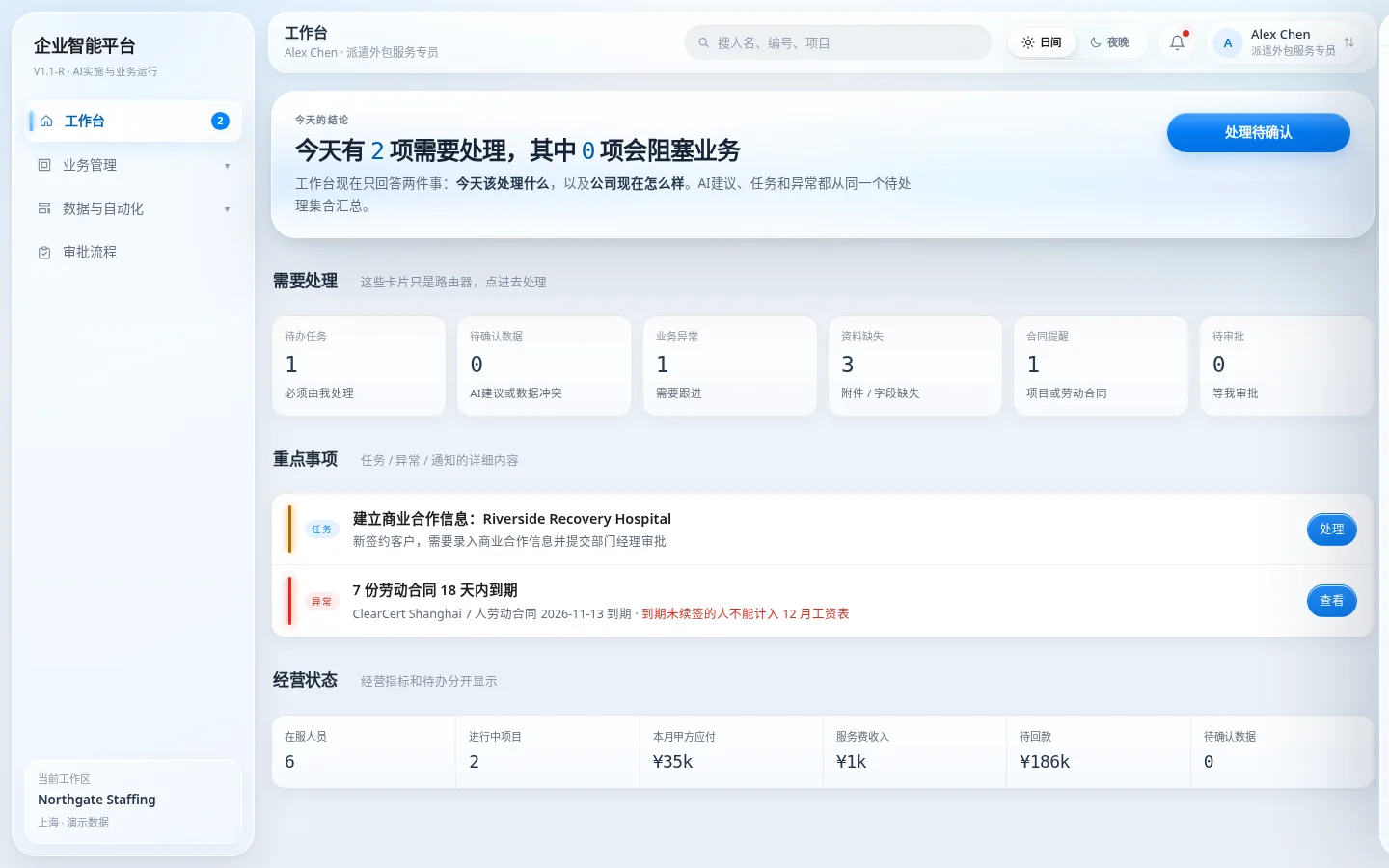Image resolution: width=1389 pixels, height=868 pixels.
Task: Click the 业务管理 sidebar icon
Action: coord(44,165)
